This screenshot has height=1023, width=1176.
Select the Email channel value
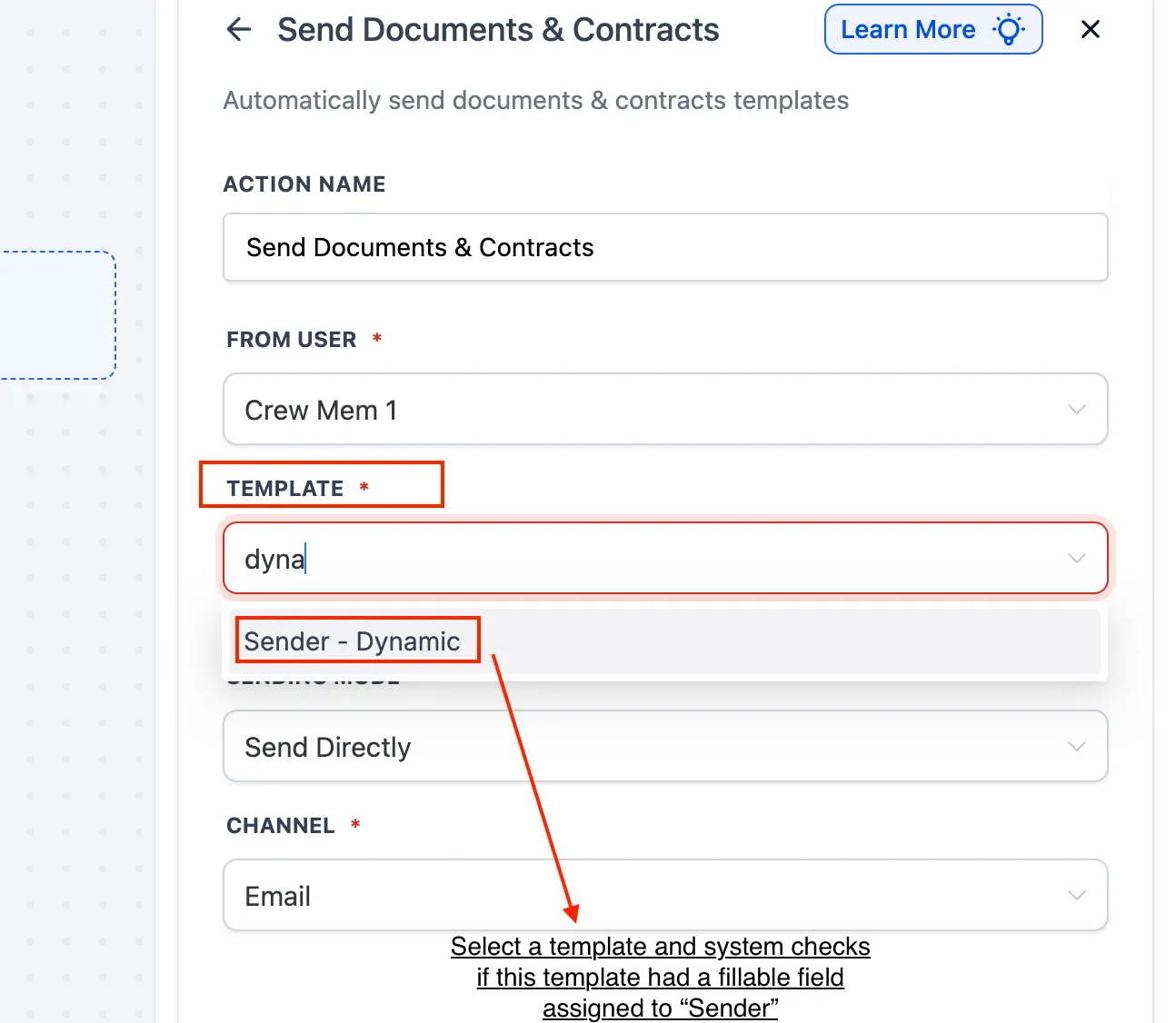click(277, 895)
